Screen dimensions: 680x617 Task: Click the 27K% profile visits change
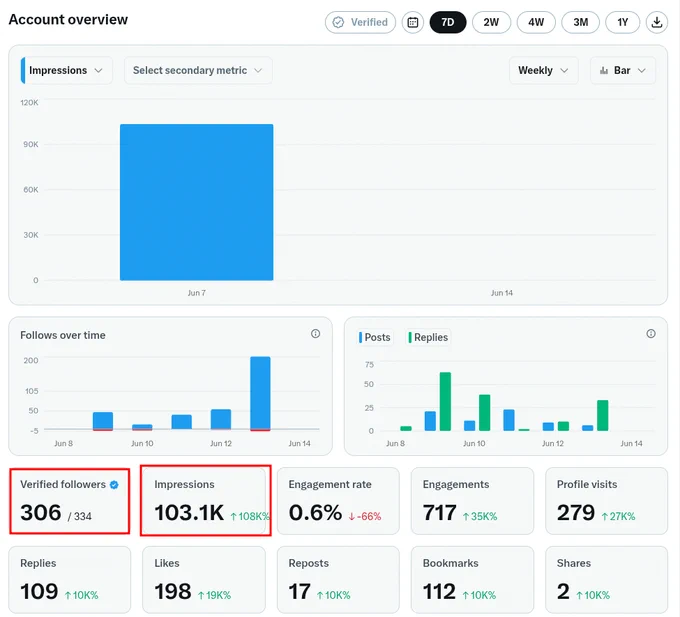tap(618, 516)
